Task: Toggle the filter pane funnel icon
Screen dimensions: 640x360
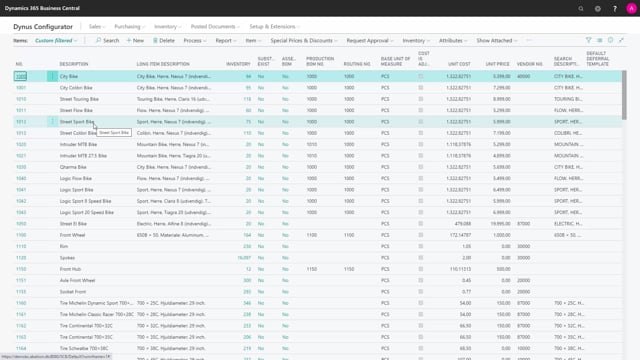Action: pyautogui.click(x=589, y=40)
